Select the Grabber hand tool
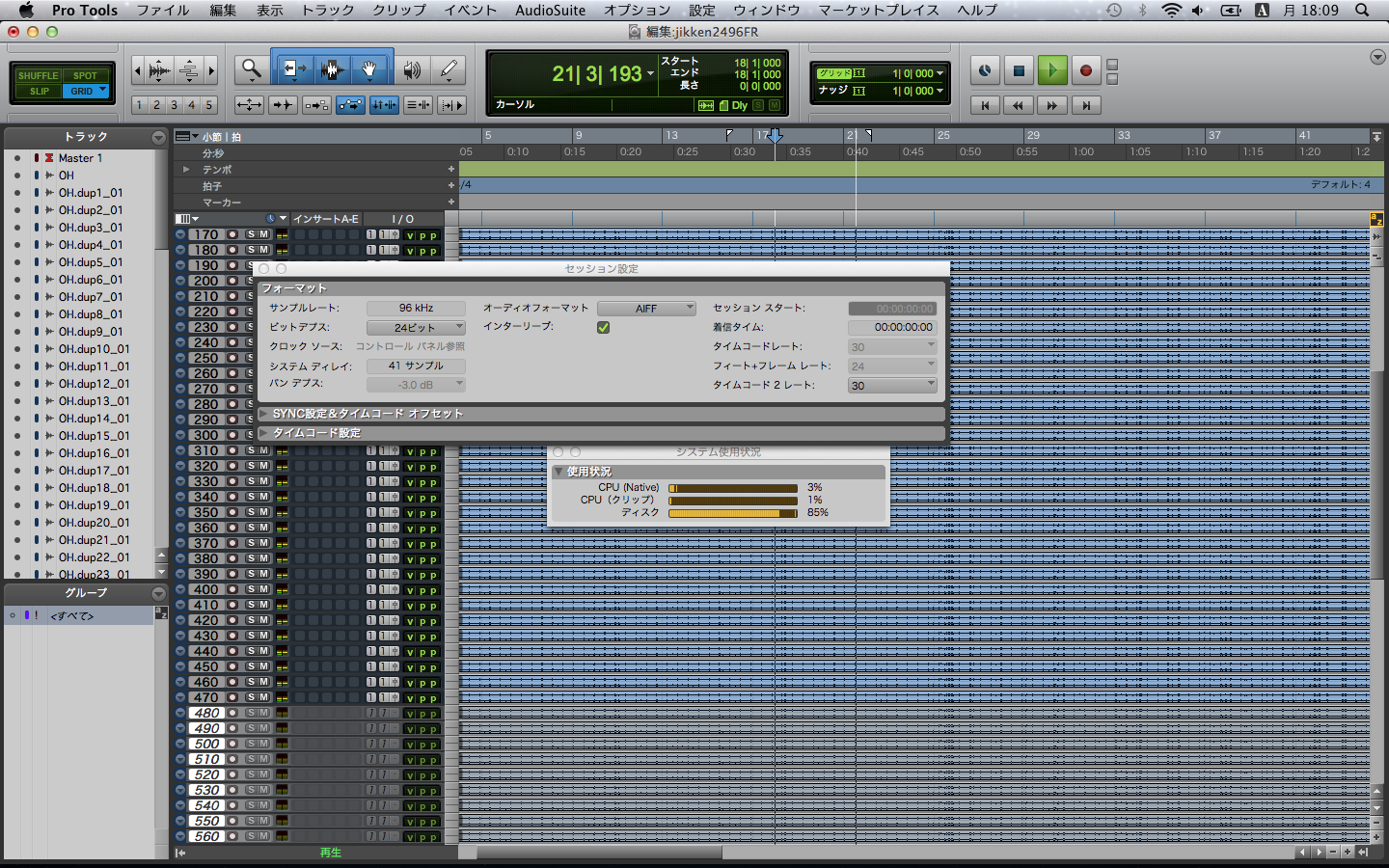The width and height of the screenshot is (1389, 868). coord(369,69)
